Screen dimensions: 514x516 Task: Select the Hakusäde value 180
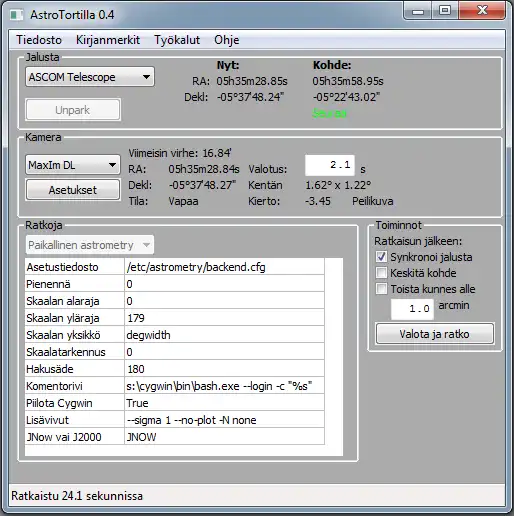(x=224, y=369)
